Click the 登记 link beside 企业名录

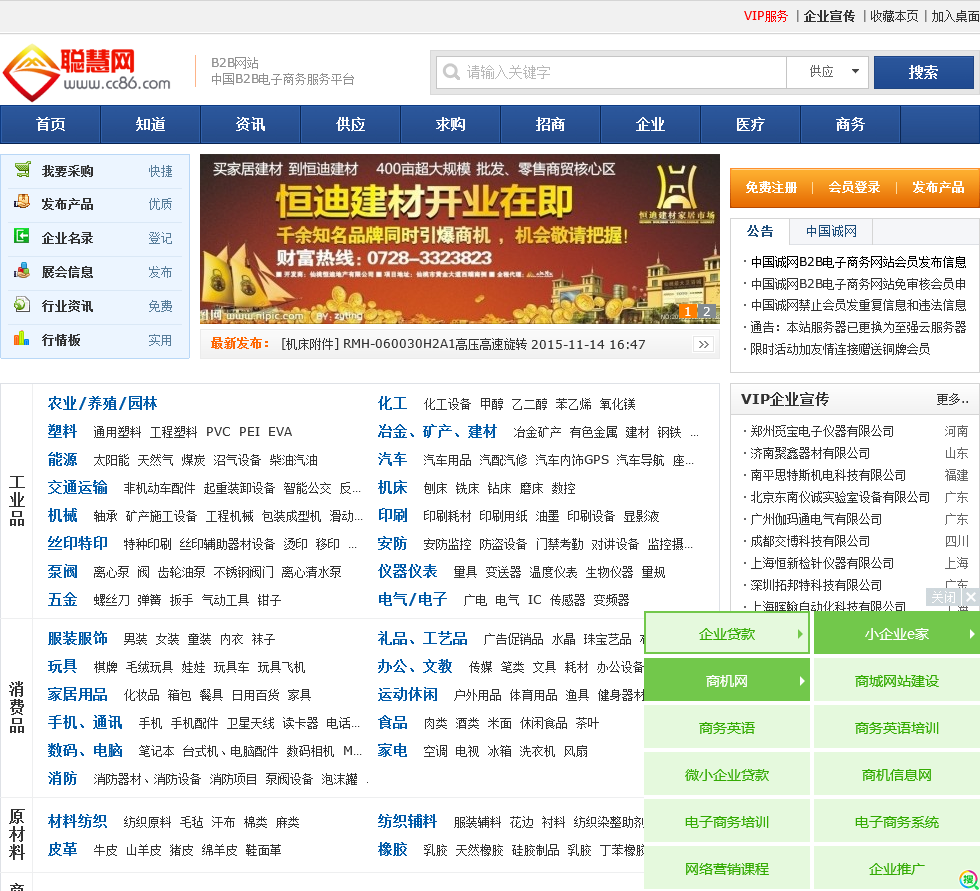point(161,238)
